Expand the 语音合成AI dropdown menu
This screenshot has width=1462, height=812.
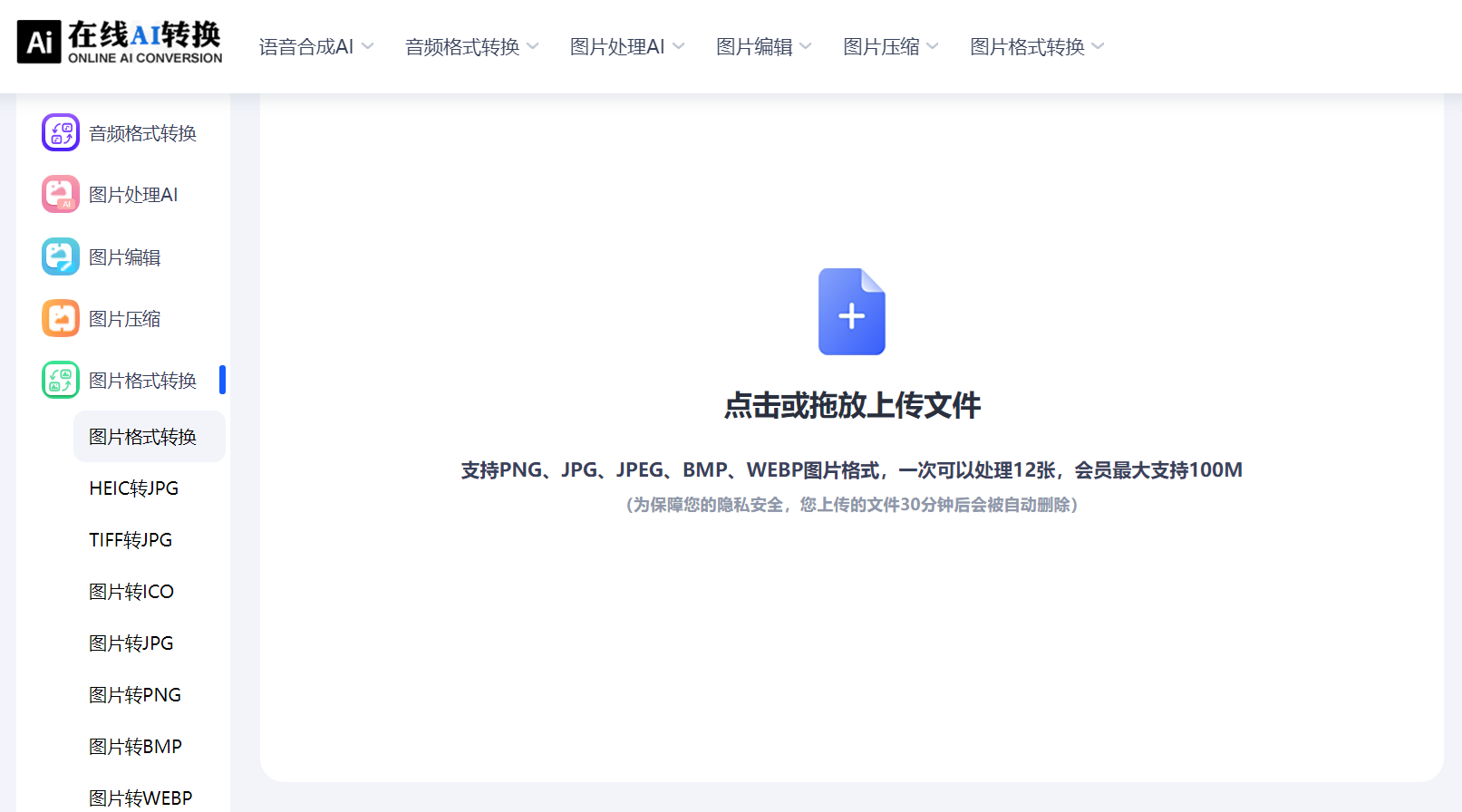(x=315, y=47)
